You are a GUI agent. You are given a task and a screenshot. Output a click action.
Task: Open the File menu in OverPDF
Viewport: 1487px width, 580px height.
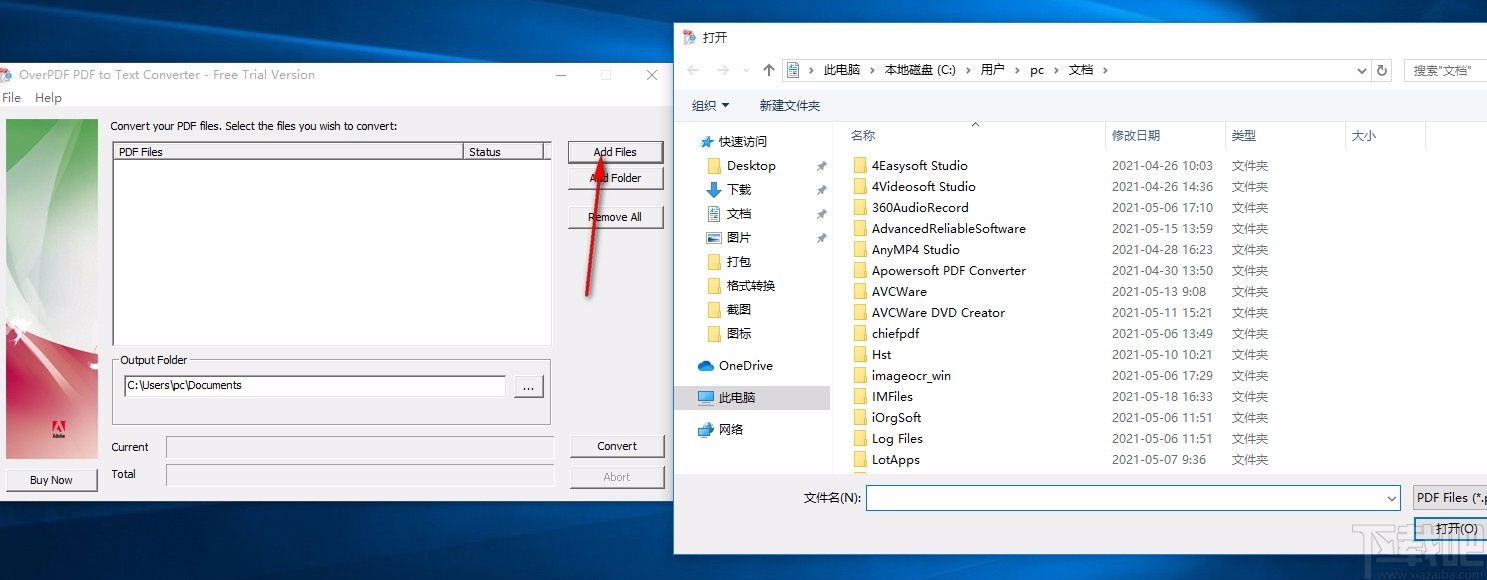tap(11, 97)
